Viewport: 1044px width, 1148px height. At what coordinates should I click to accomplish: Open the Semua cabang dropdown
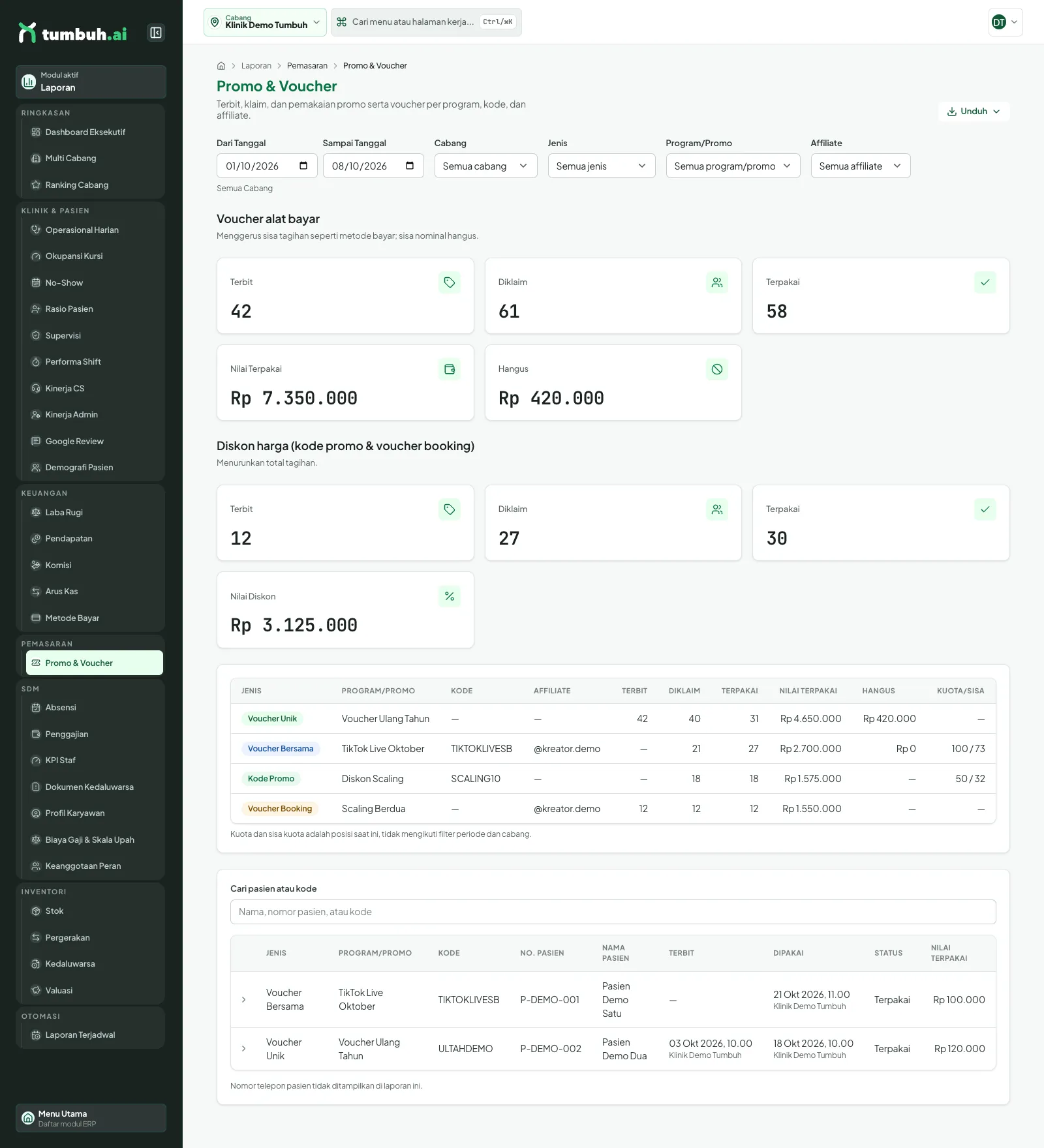point(485,166)
